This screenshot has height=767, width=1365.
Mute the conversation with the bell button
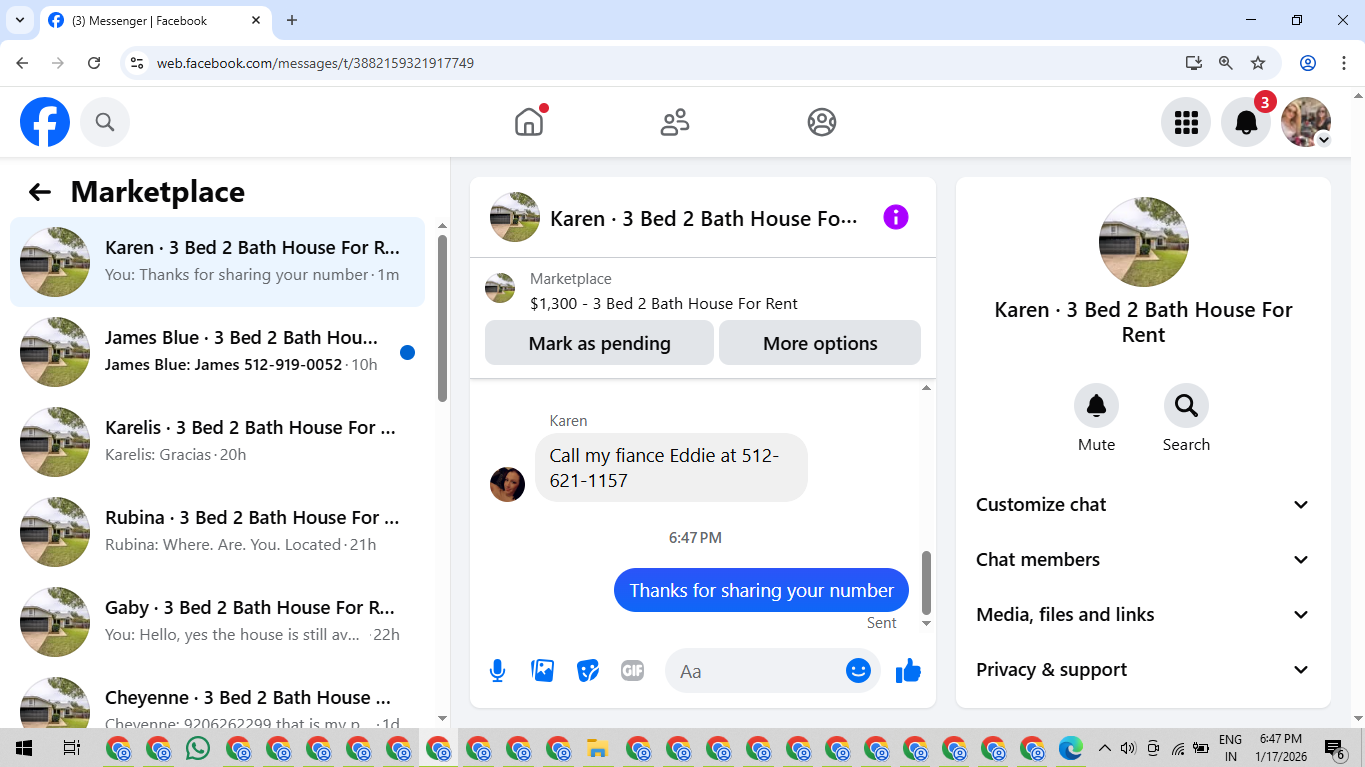(x=1096, y=405)
